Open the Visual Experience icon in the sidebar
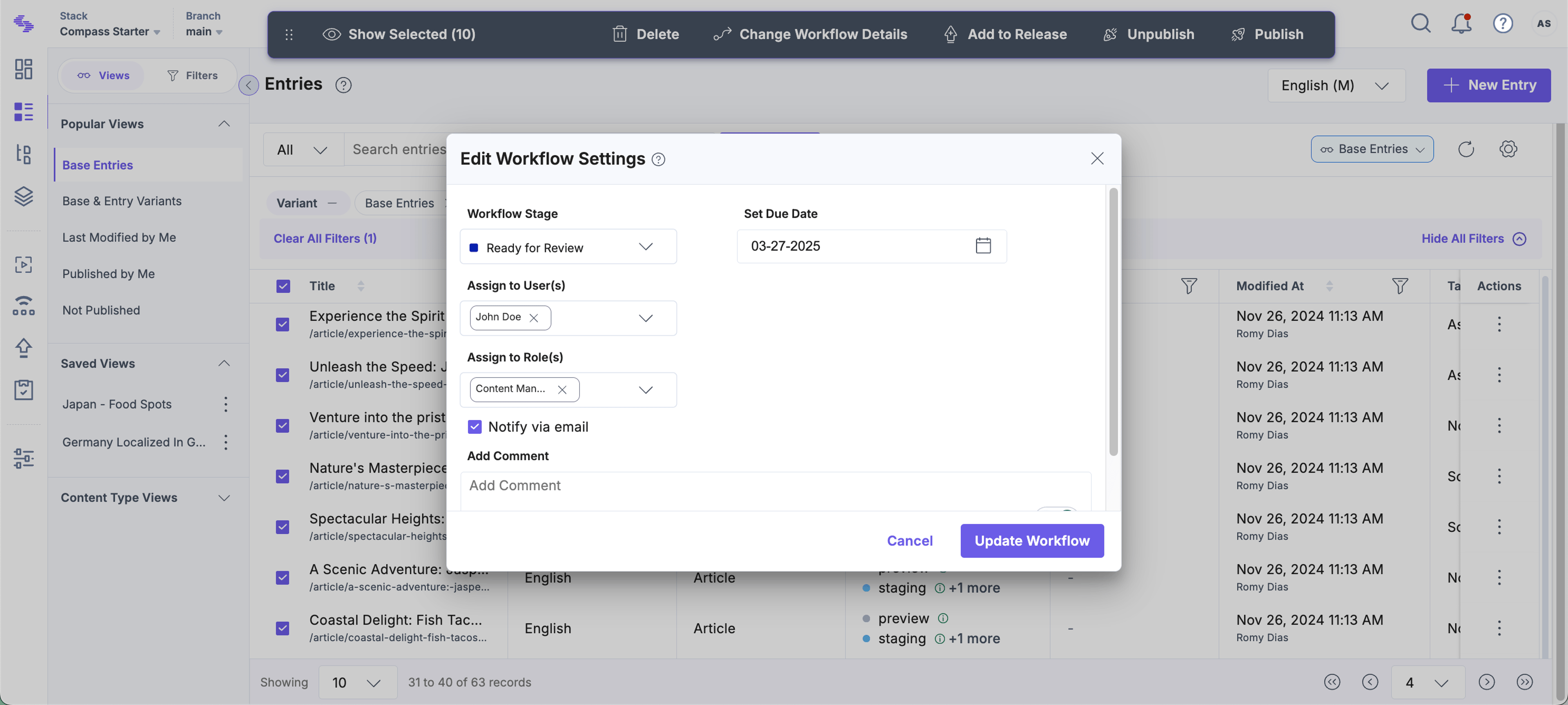The image size is (1568, 705). (23, 264)
